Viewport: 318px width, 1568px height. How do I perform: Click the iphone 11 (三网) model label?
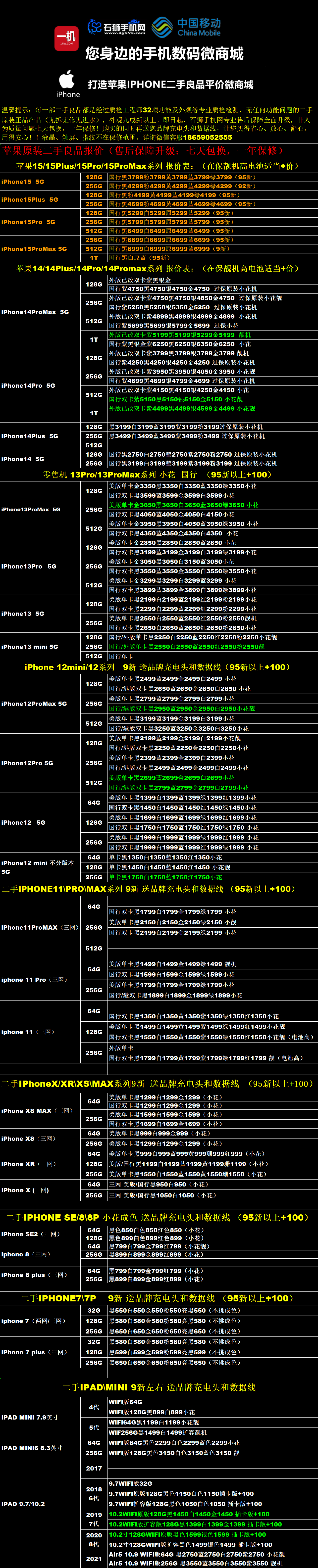point(28,1032)
